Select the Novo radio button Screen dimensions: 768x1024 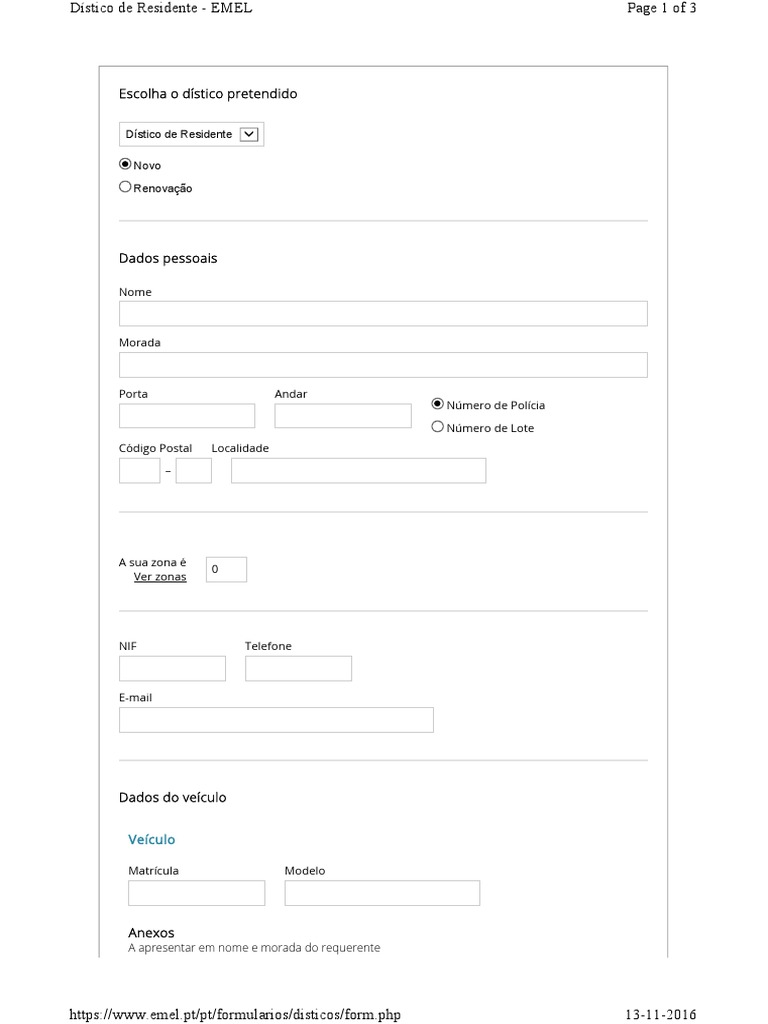[x=125, y=164]
